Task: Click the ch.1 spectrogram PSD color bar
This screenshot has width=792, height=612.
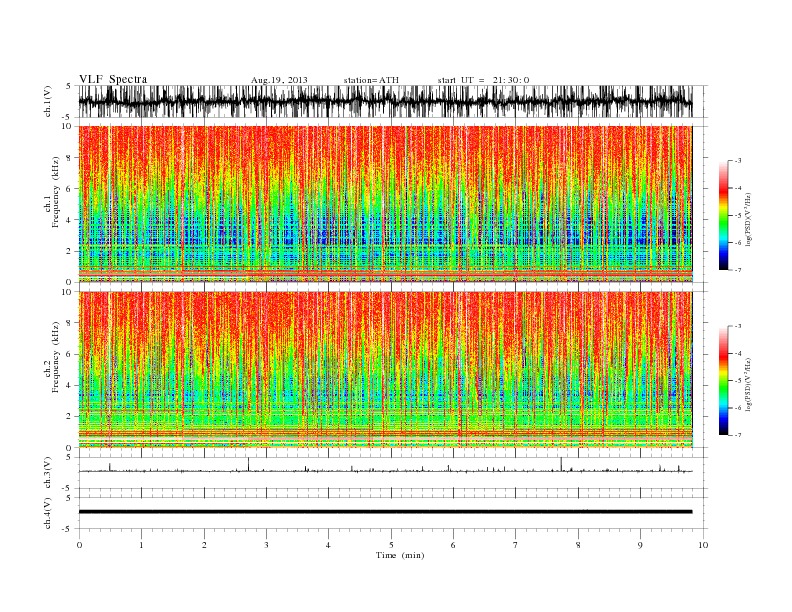Action: click(x=723, y=215)
